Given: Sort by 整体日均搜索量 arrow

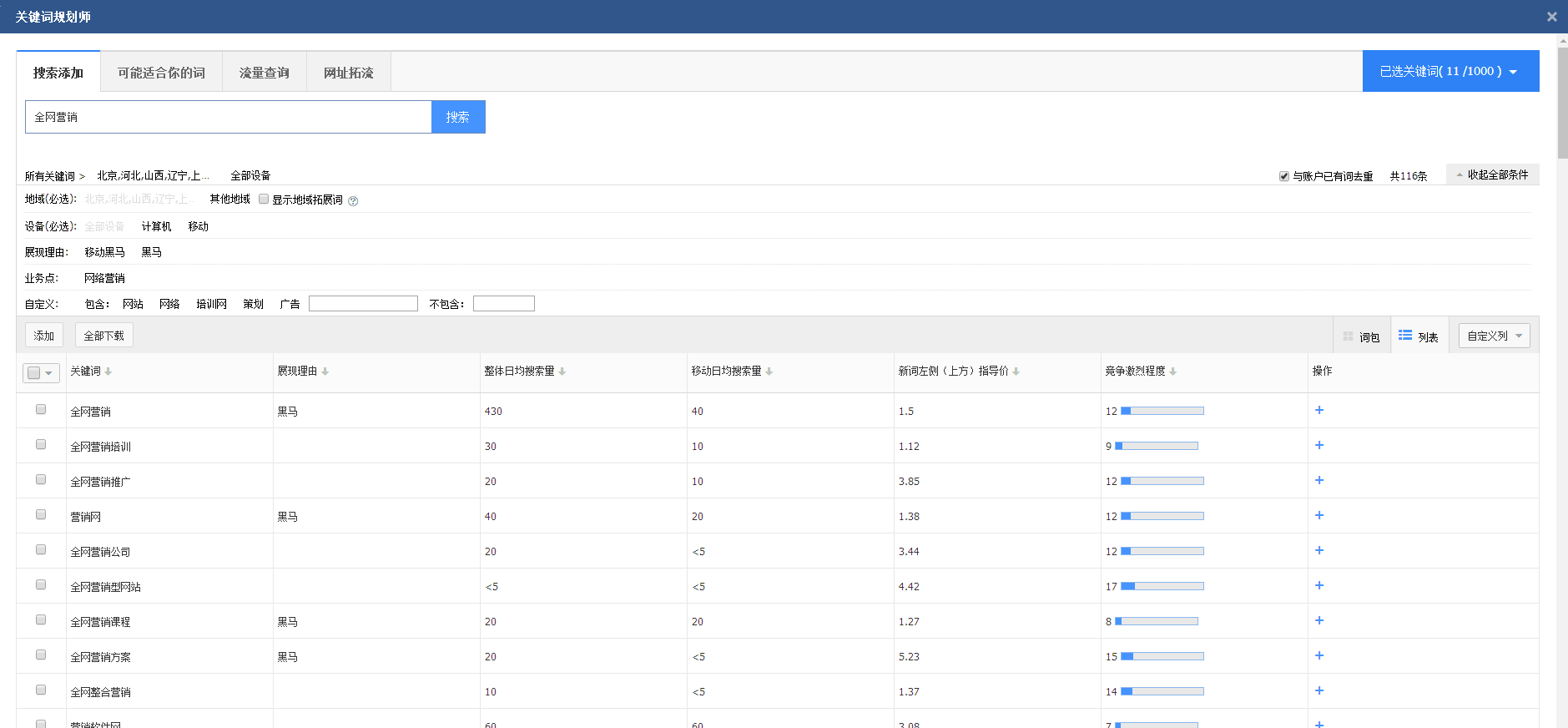Looking at the screenshot, I should click(x=562, y=372).
